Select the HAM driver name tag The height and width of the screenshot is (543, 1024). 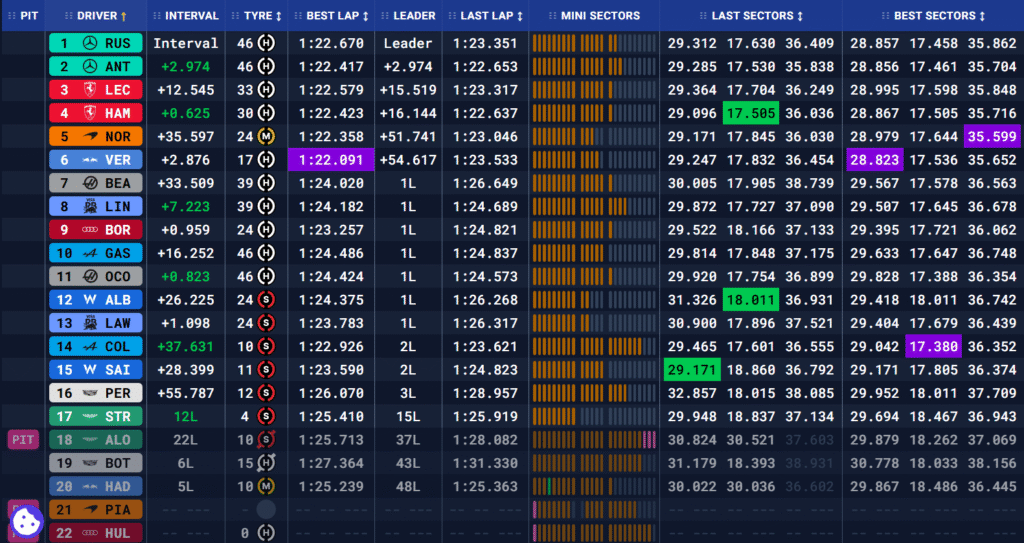coord(117,113)
